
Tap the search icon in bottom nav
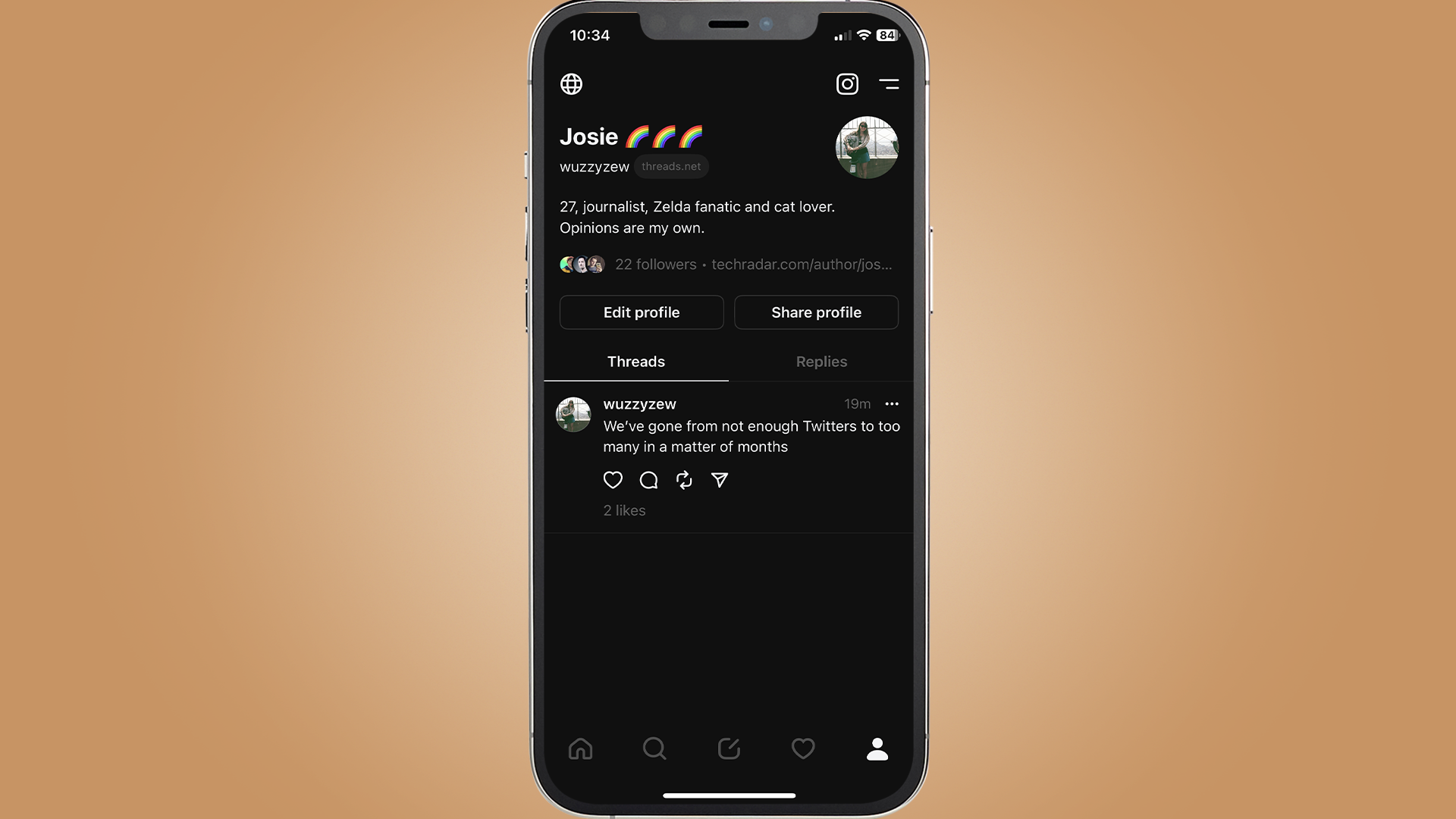coord(654,749)
